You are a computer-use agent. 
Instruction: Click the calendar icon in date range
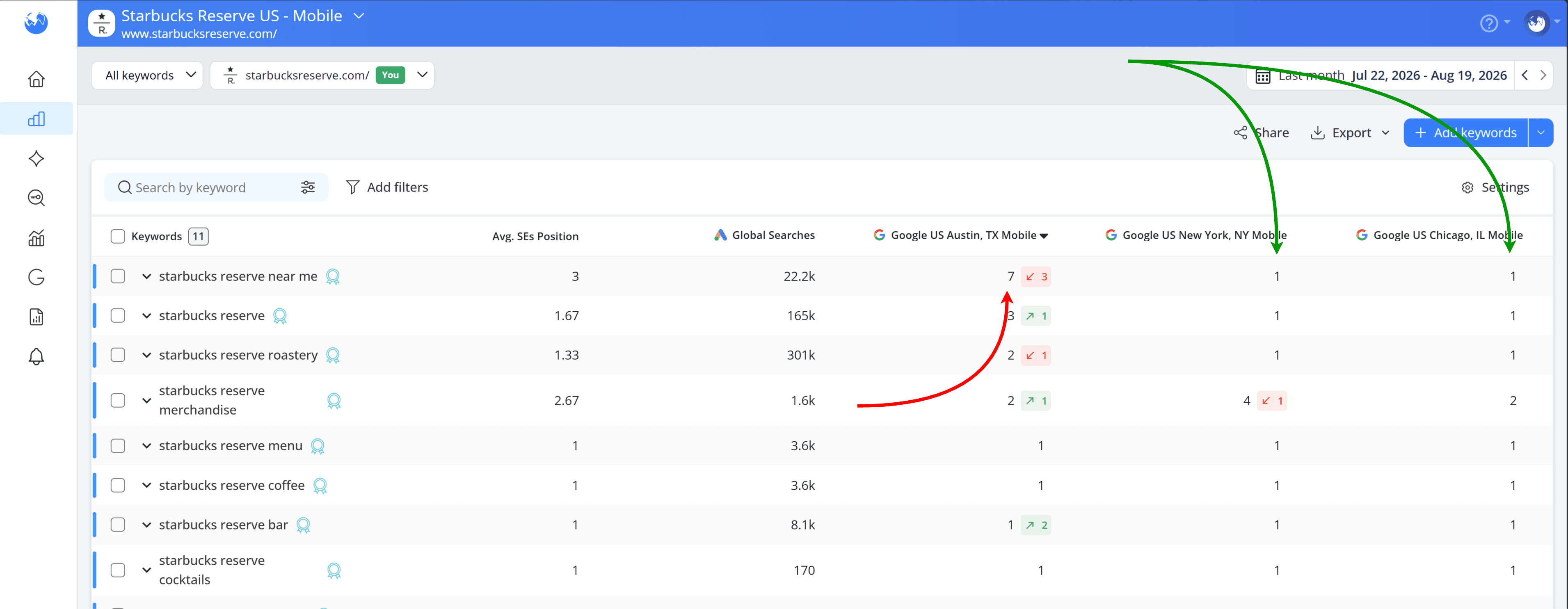[x=1263, y=76]
